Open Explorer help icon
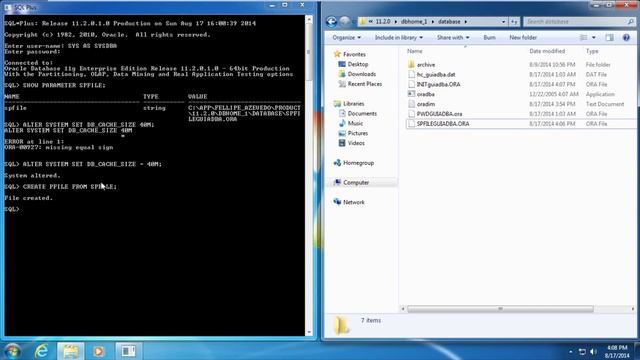 point(626,38)
